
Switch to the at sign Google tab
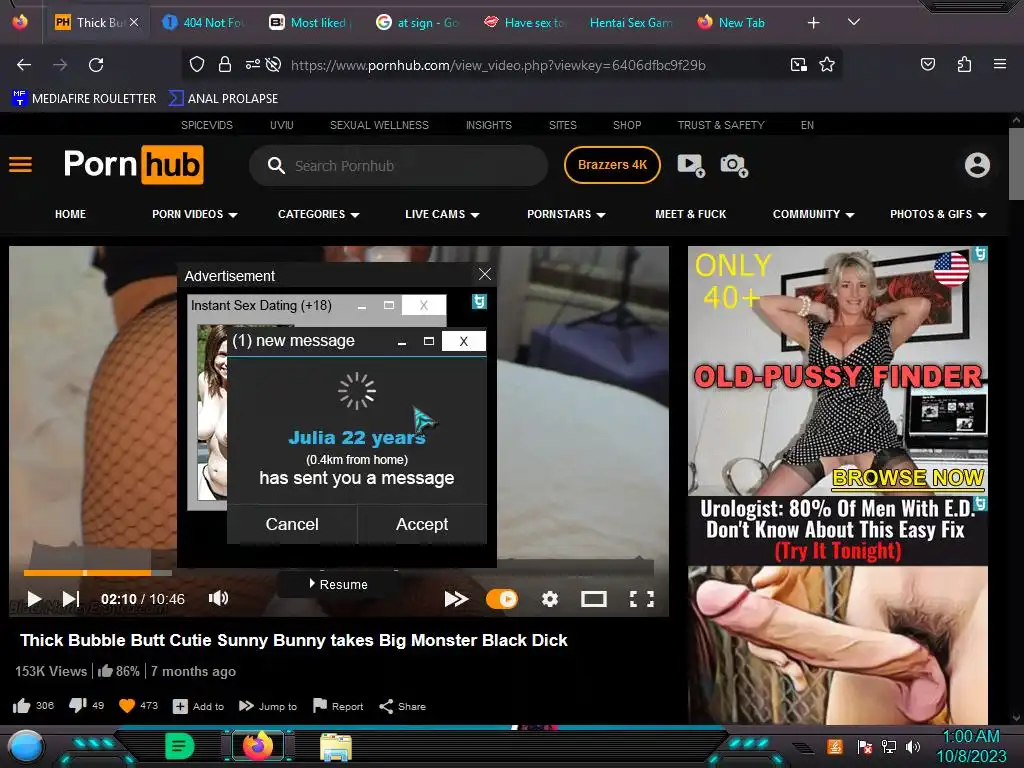pyautogui.click(x=417, y=23)
